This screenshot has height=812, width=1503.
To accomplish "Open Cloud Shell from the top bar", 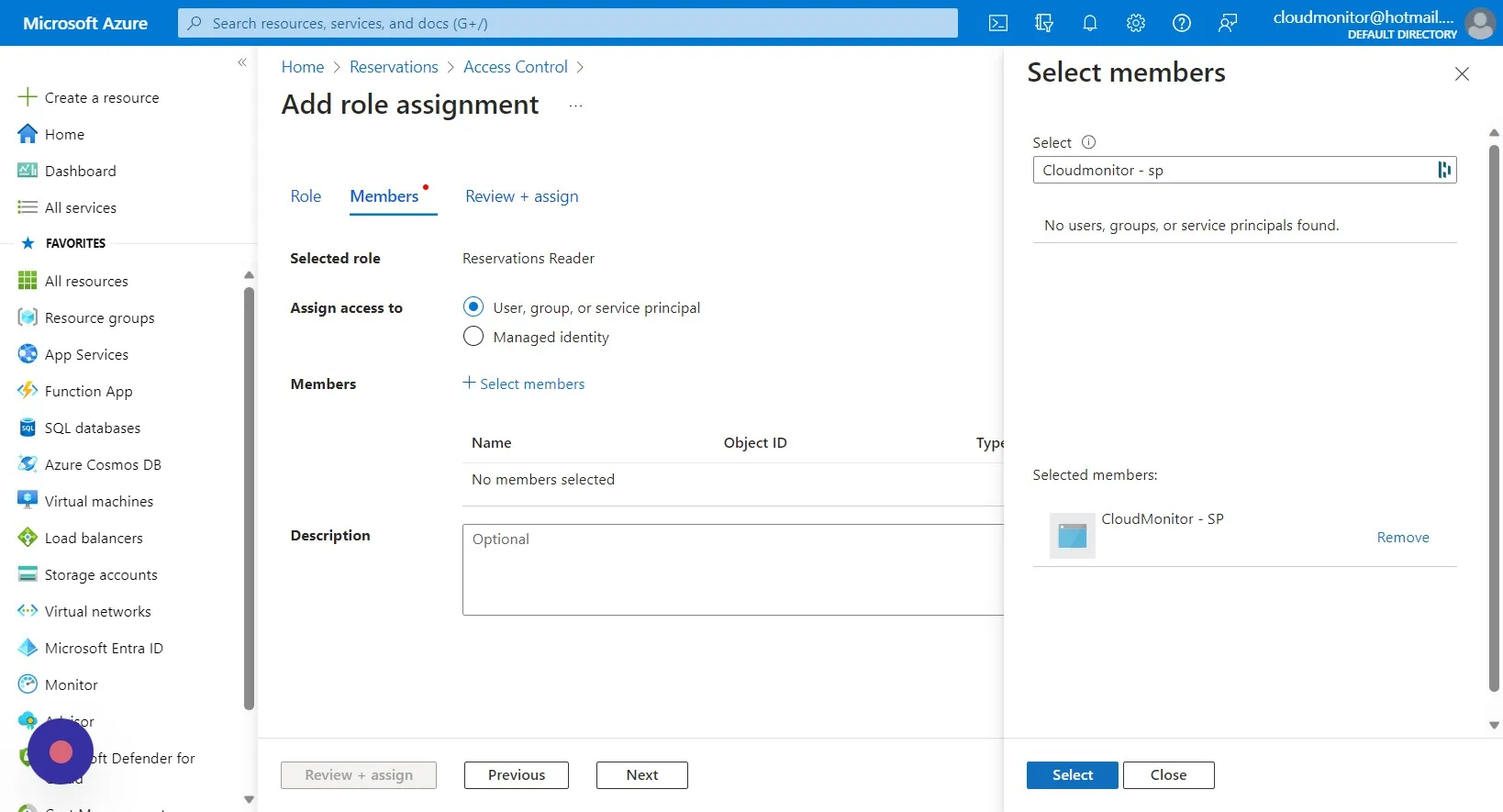I will [998, 23].
